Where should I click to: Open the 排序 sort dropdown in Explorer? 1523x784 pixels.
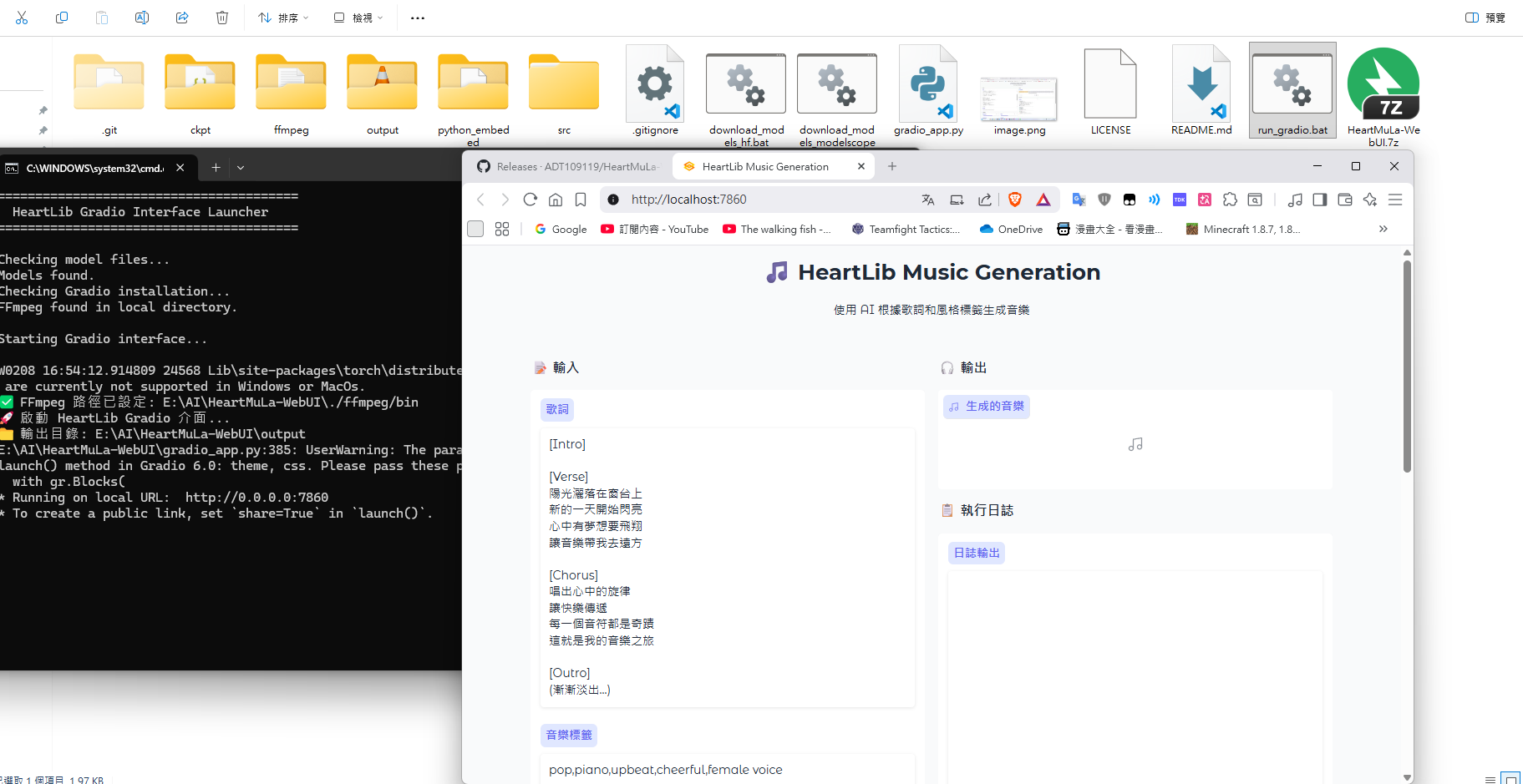(283, 18)
